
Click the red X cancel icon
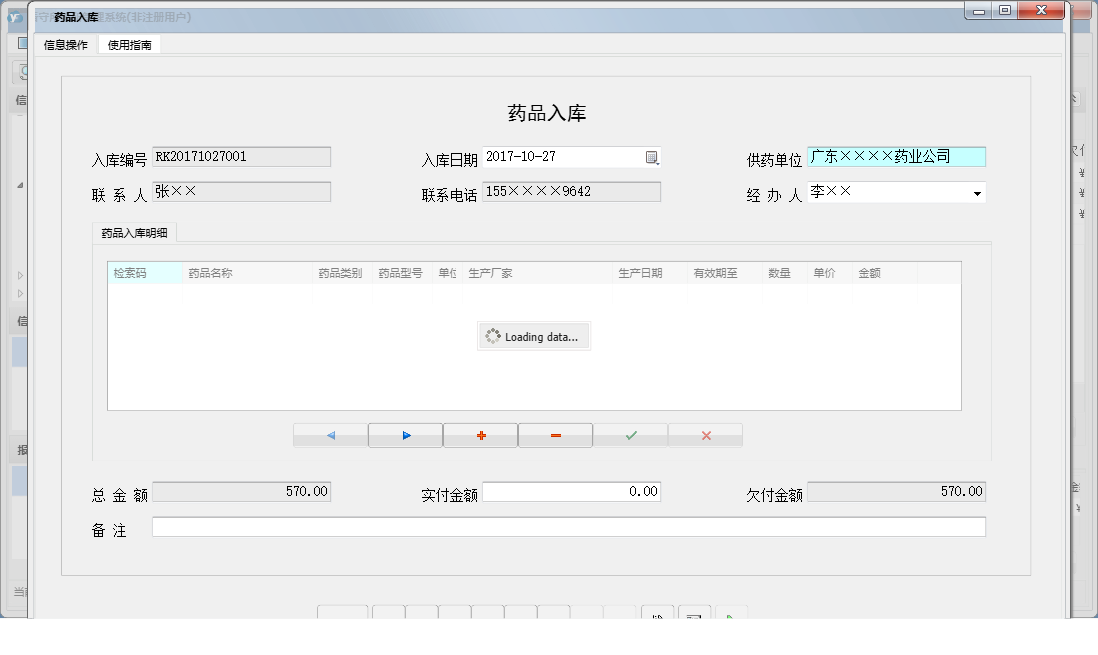point(705,434)
